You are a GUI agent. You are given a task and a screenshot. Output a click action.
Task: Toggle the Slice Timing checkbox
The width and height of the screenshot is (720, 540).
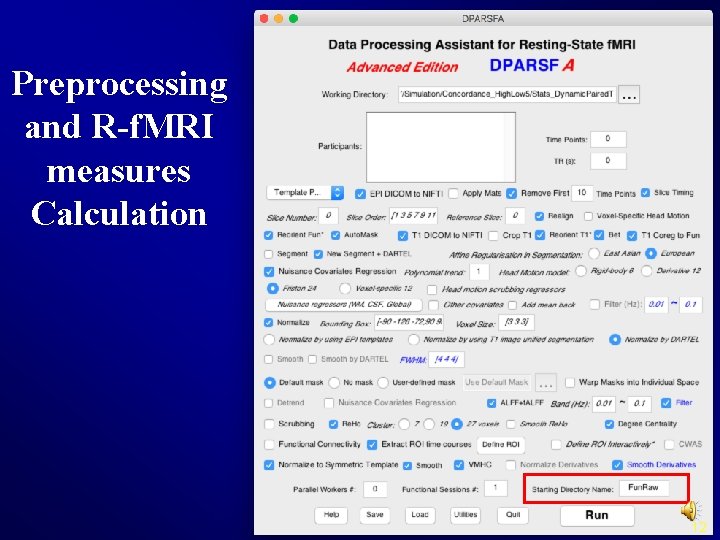tap(645, 193)
